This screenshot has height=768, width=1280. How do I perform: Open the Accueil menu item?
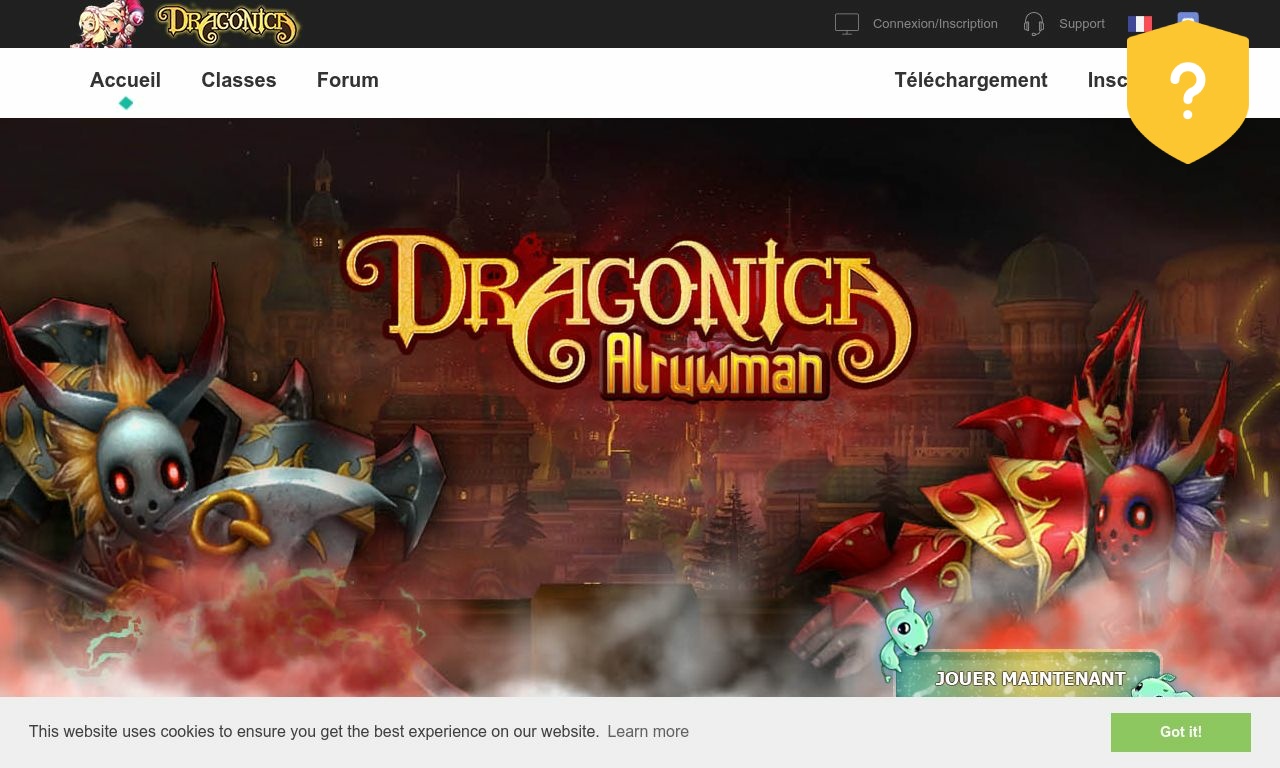tap(125, 80)
